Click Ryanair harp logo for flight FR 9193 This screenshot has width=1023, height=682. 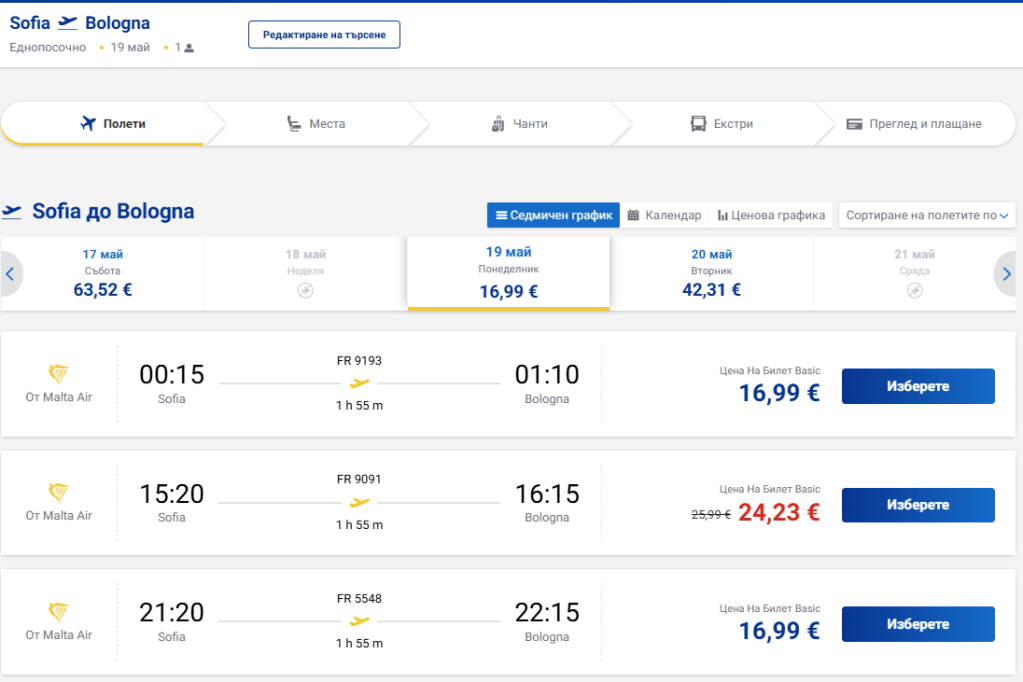click(59, 375)
